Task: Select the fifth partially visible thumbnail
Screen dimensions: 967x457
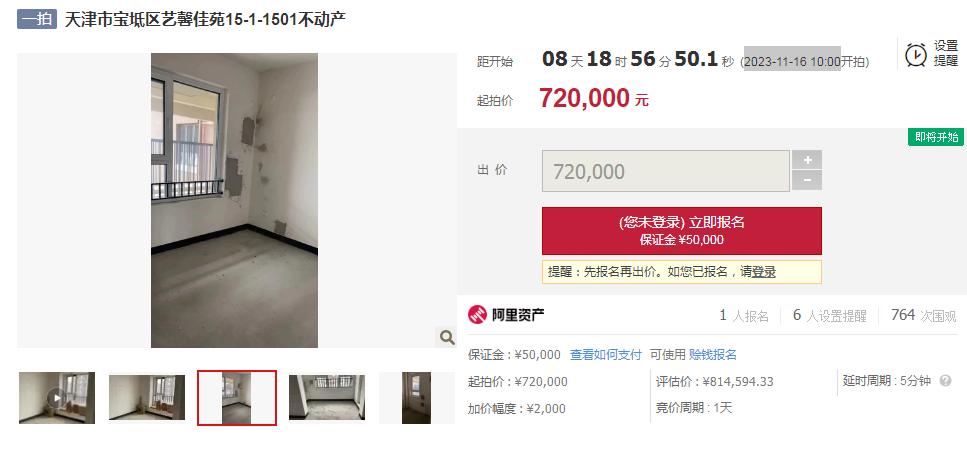Action: (417, 398)
